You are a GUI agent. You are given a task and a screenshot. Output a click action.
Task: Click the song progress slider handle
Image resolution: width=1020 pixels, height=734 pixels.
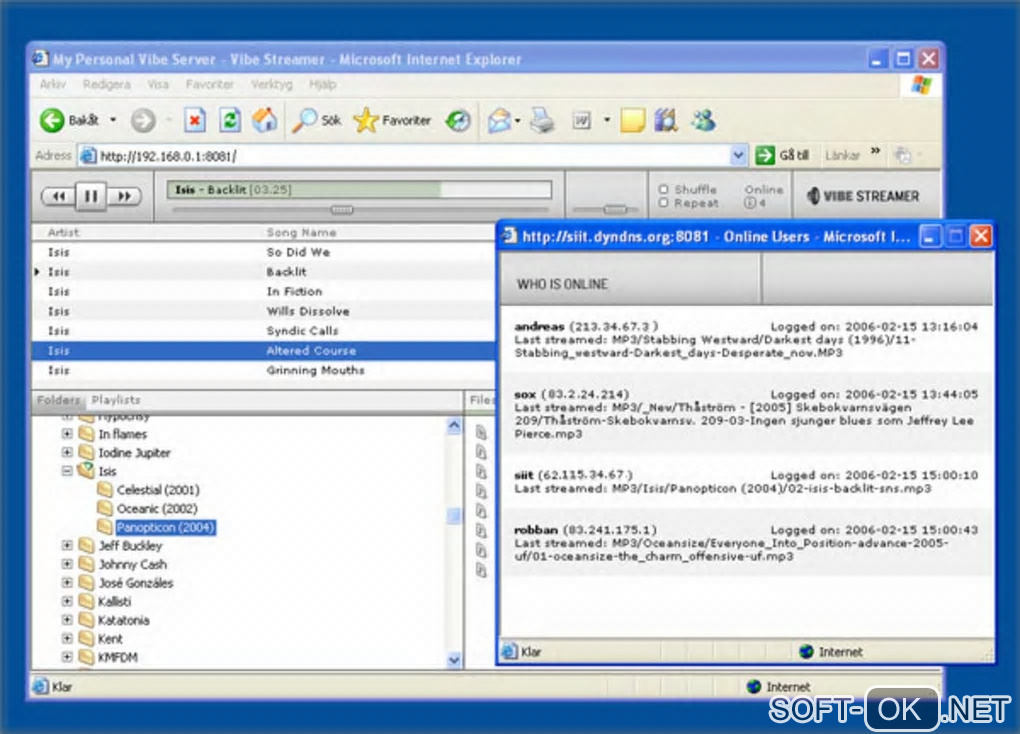click(x=342, y=210)
